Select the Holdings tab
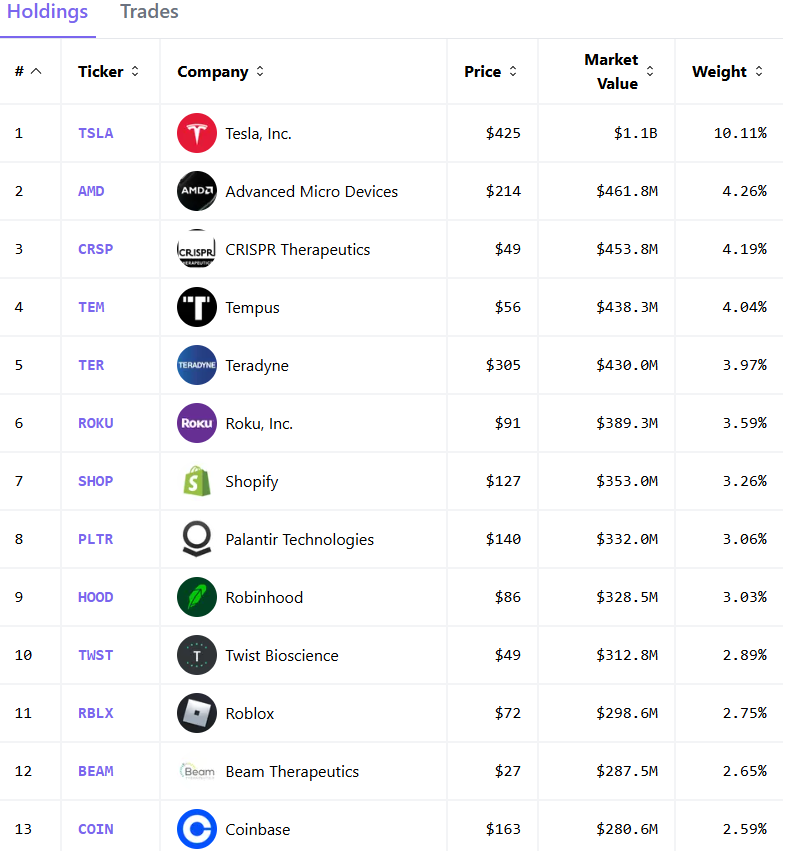 click(47, 13)
